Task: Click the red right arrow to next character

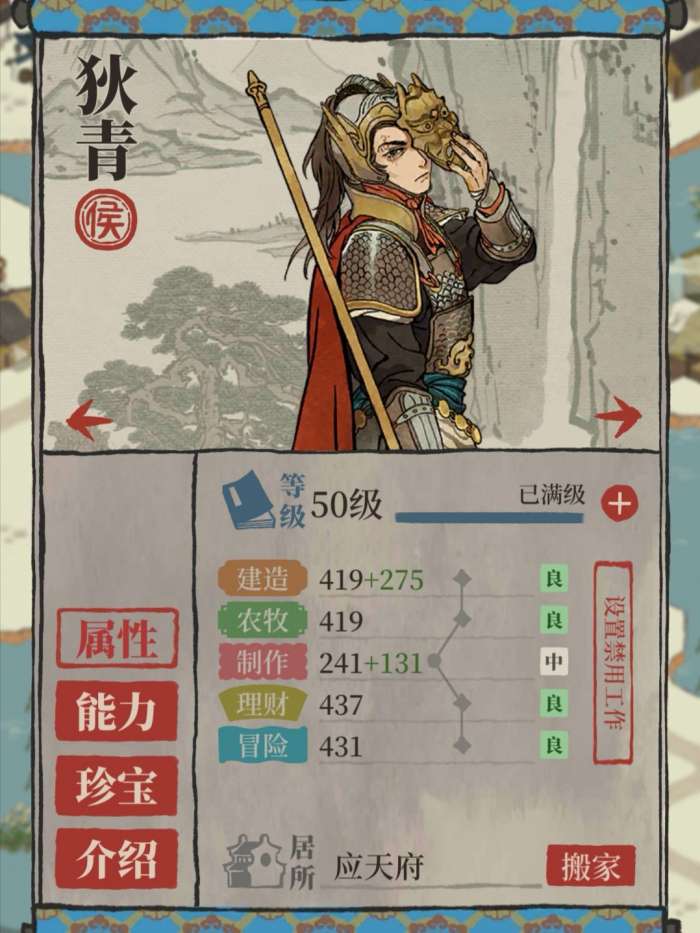Action: (618, 417)
